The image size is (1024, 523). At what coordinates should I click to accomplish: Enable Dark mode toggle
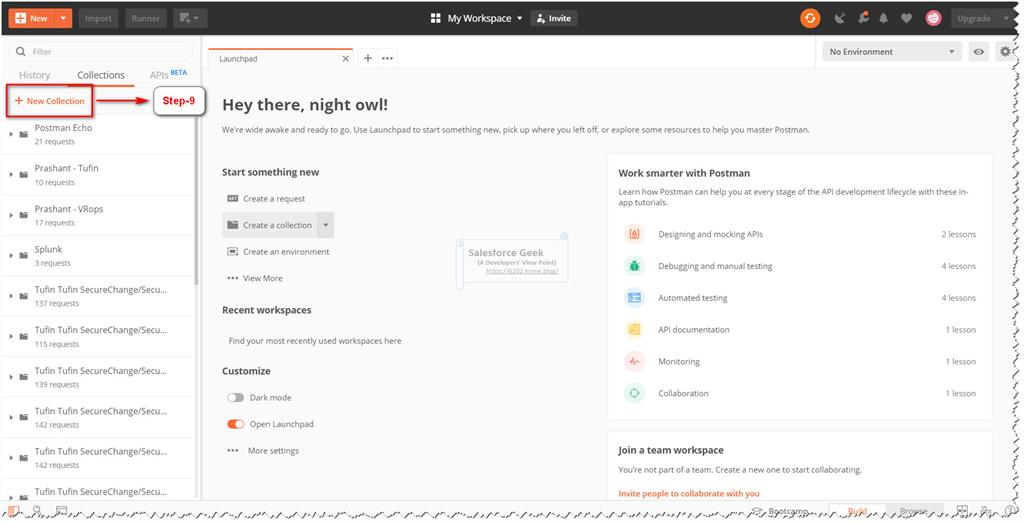point(235,398)
